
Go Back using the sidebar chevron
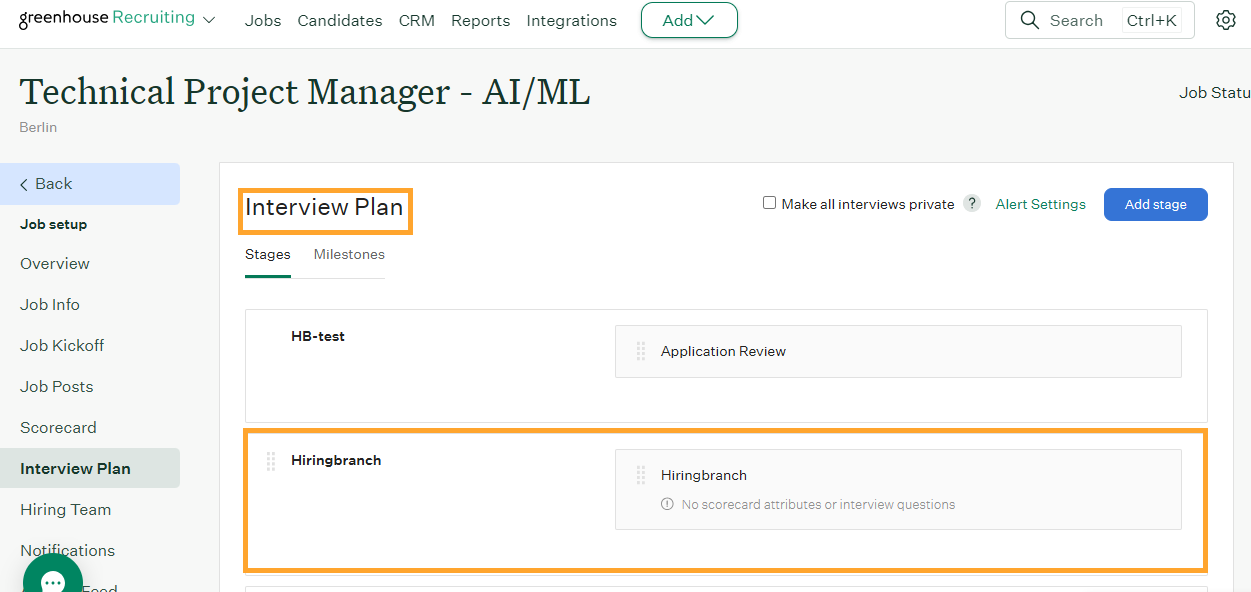point(25,184)
